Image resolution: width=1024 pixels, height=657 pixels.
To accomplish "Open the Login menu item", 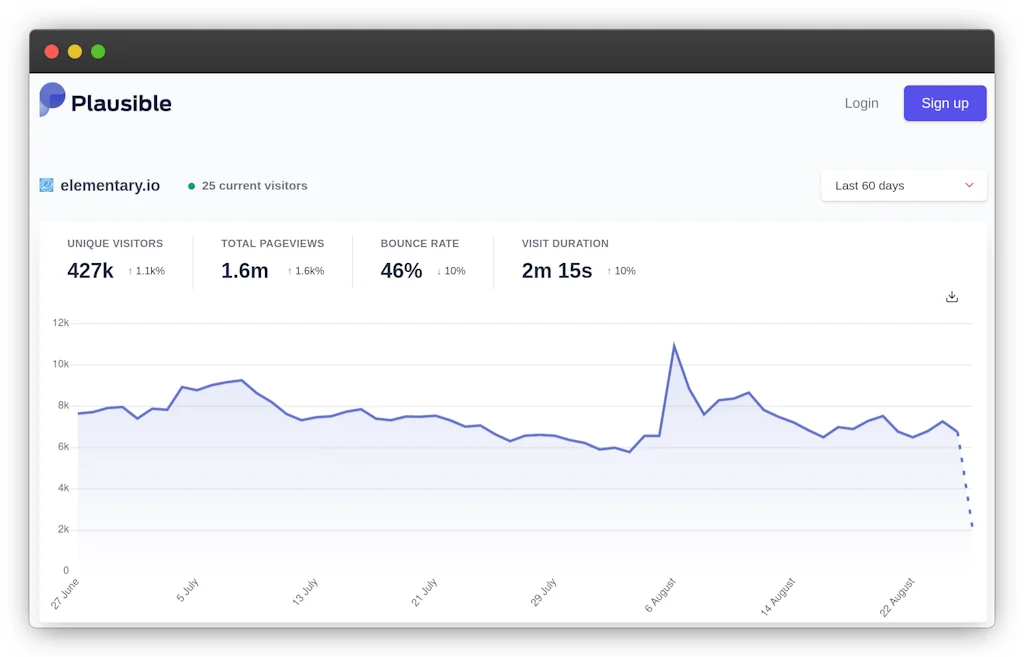I will (861, 103).
